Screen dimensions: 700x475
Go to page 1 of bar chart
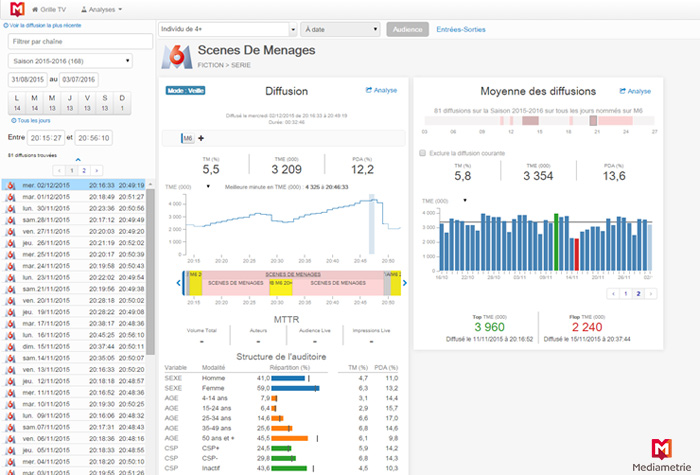click(x=625, y=294)
